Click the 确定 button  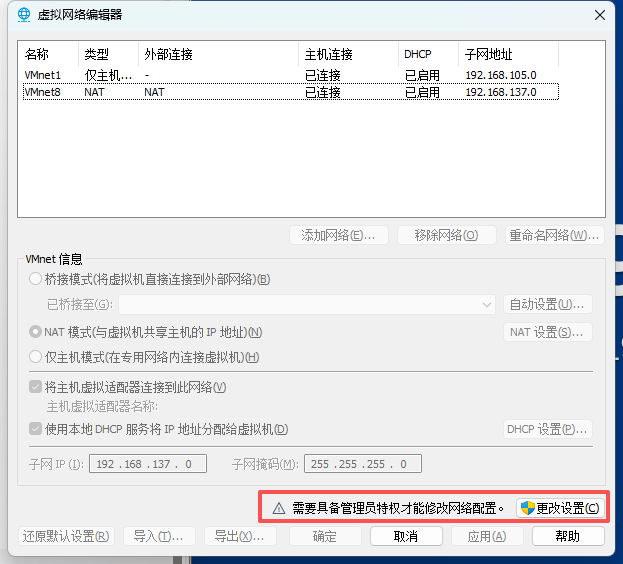pyautogui.click(x=325, y=536)
